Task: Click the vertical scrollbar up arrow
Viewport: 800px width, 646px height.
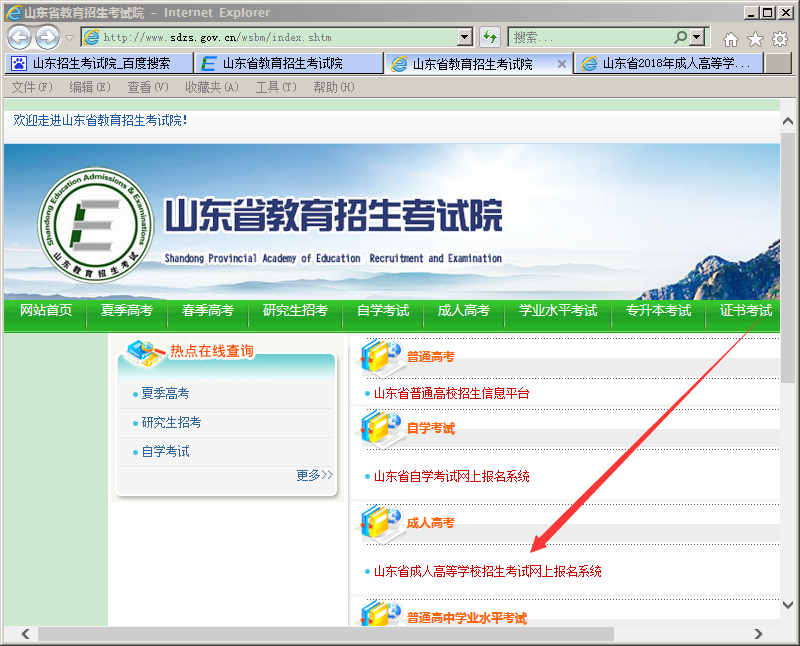Action: pos(788,121)
